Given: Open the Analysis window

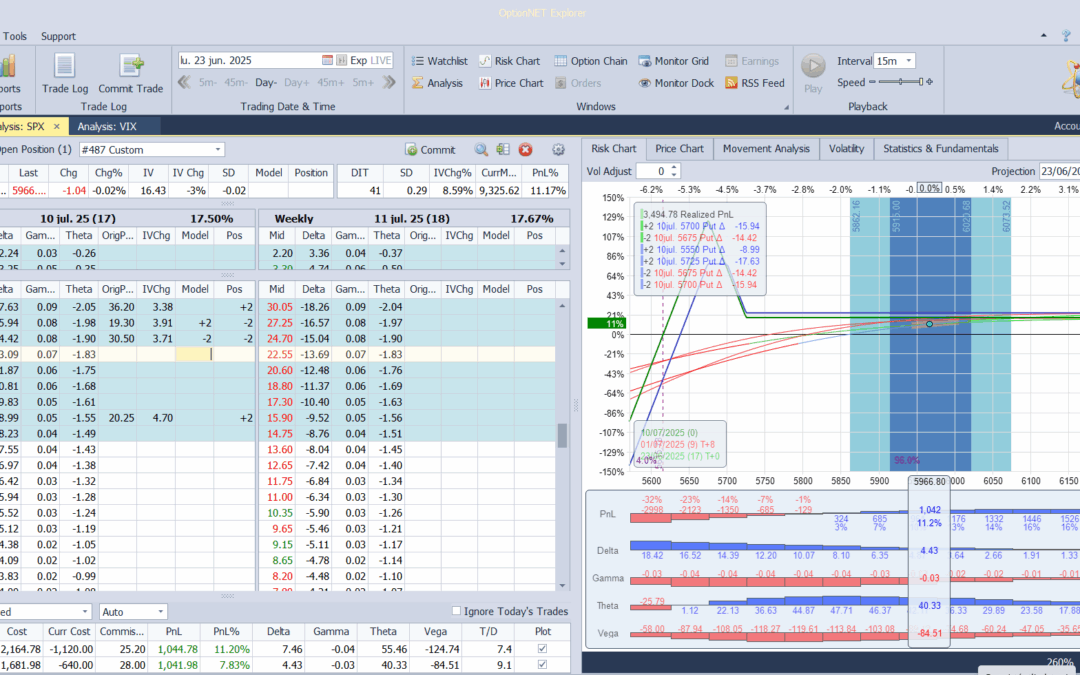Looking at the screenshot, I should coord(437,83).
